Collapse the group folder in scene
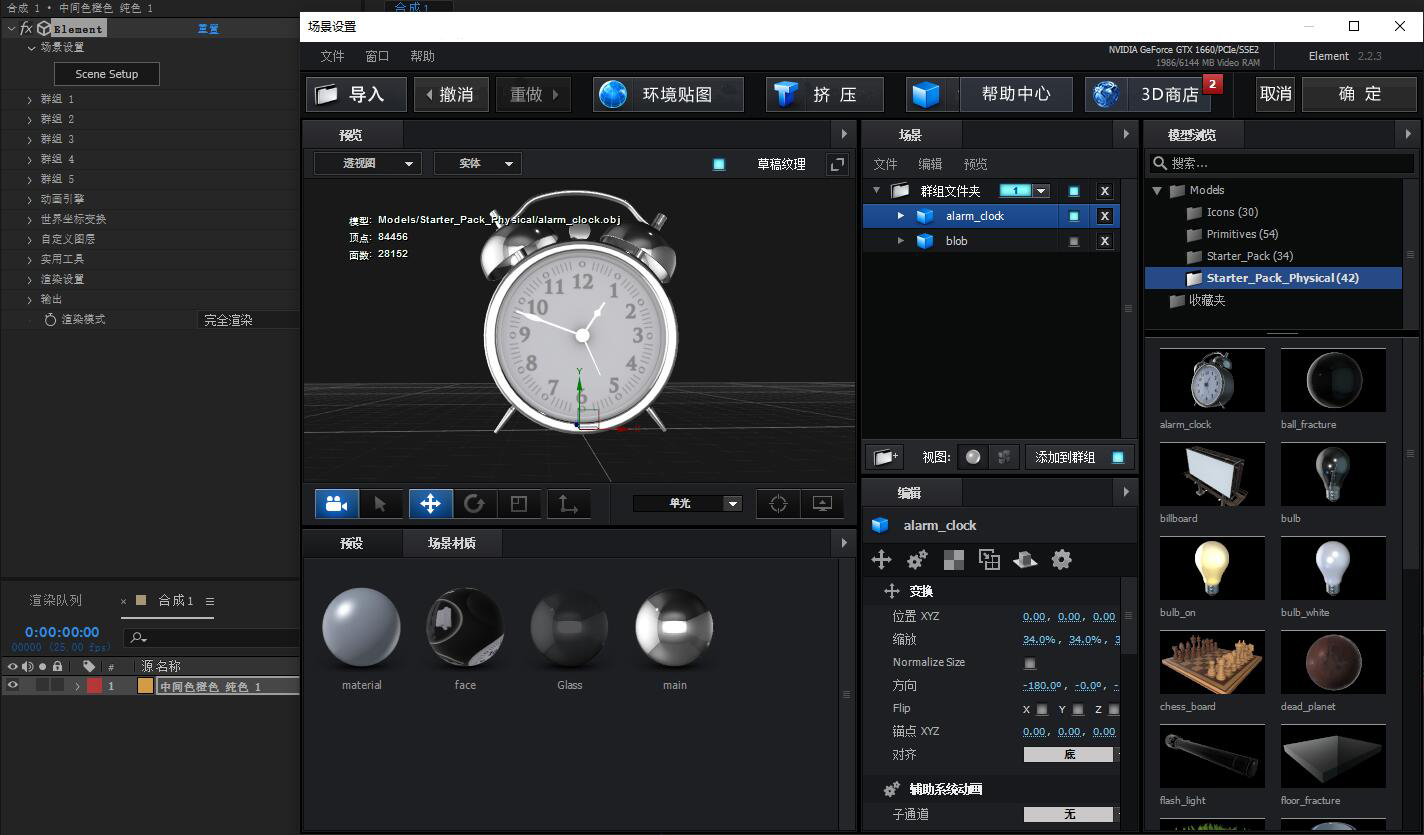The image size is (1424, 835). point(877,191)
